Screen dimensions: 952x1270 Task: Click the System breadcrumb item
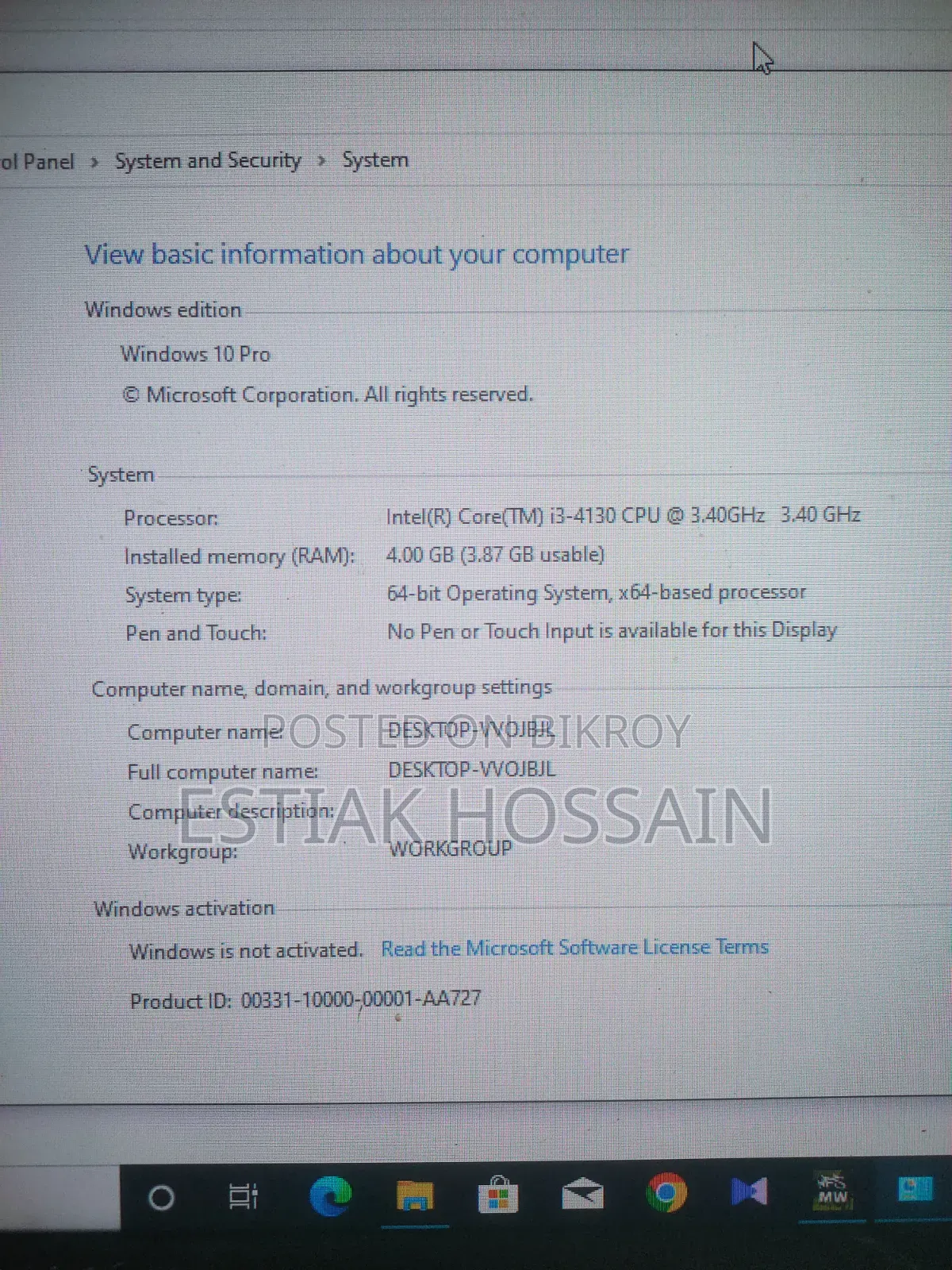374,160
